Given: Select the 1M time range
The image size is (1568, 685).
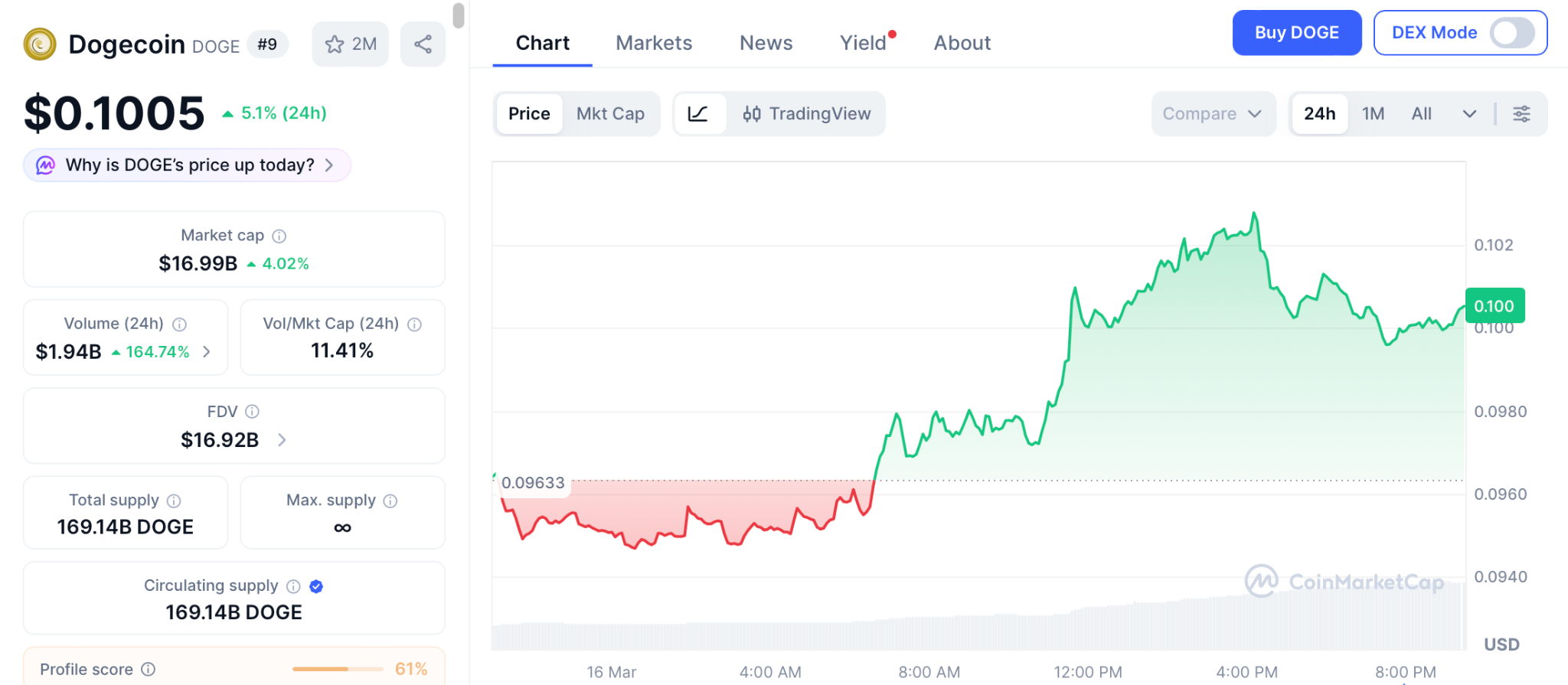Looking at the screenshot, I should click(x=1373, y=114).
